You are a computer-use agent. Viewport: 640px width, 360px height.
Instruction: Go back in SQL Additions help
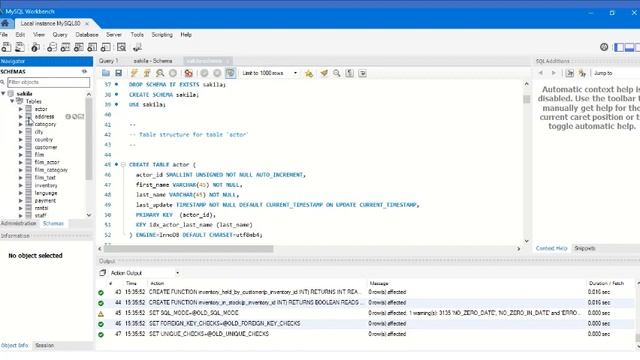point(541,73)
